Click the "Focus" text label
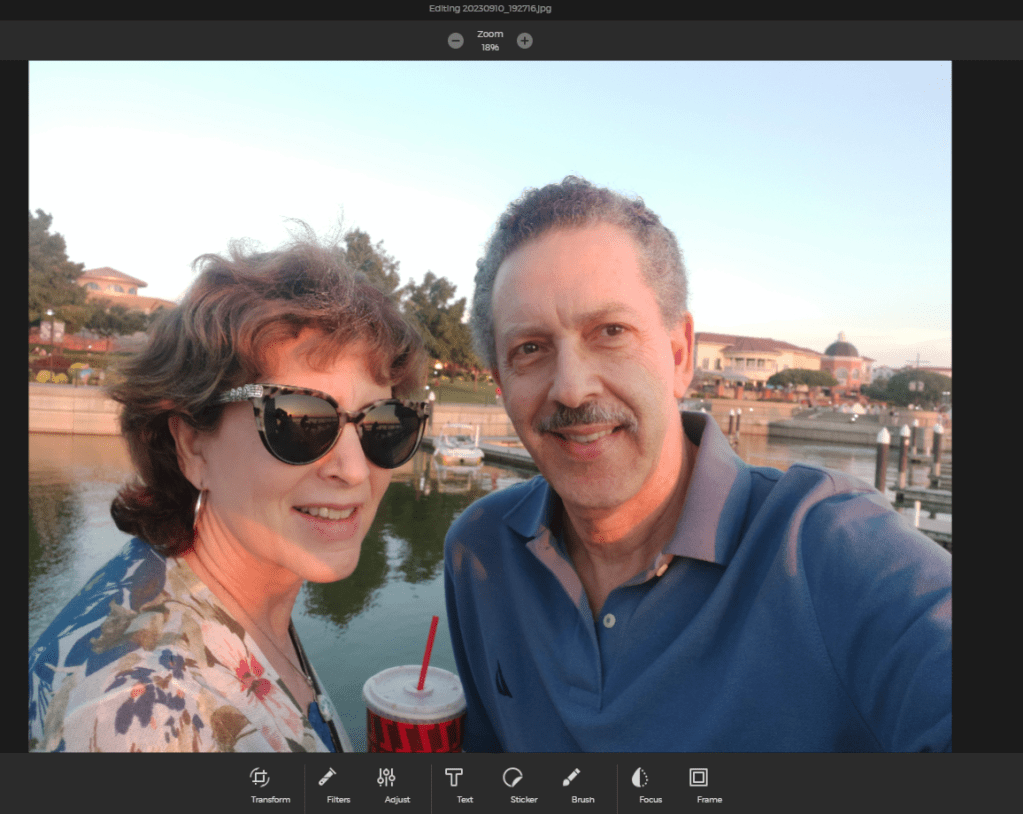This screenshot has width=1023, height=814. point(650,800)
